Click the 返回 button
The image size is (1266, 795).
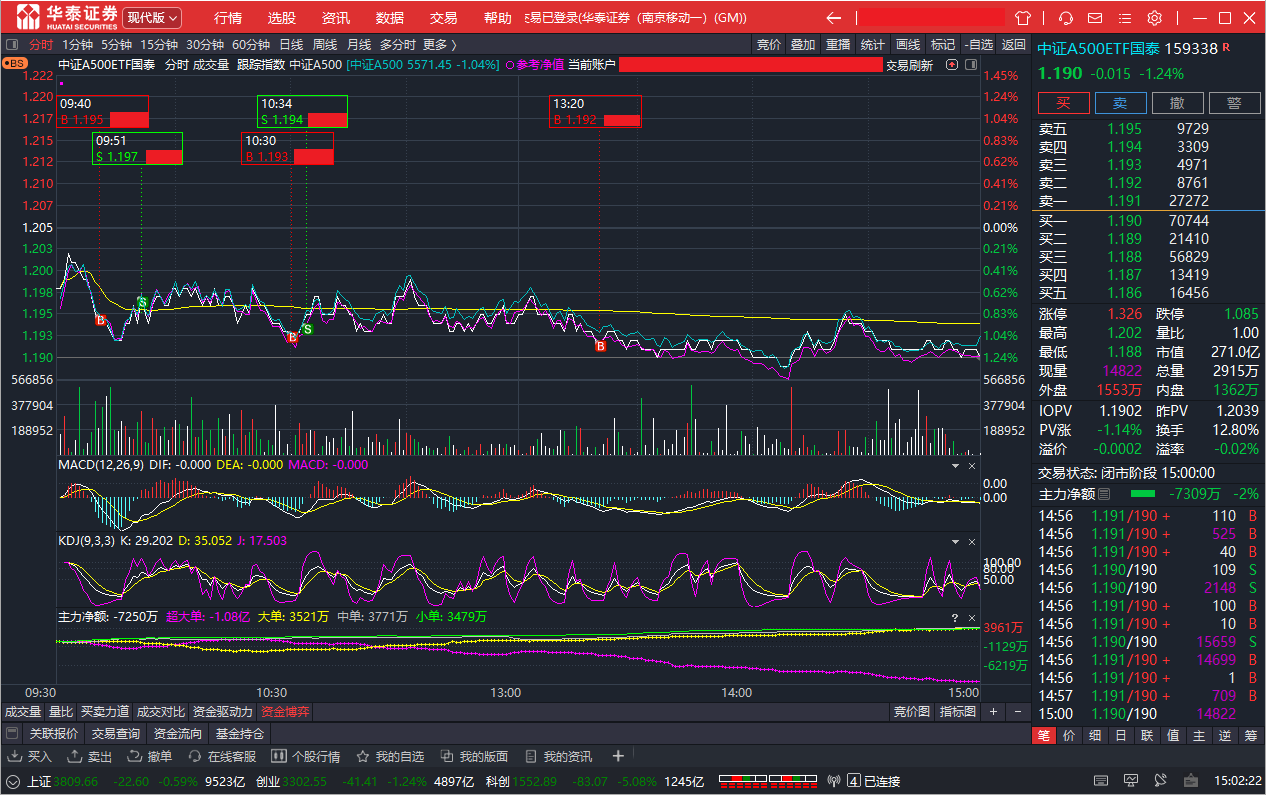tap(1014, 44)
